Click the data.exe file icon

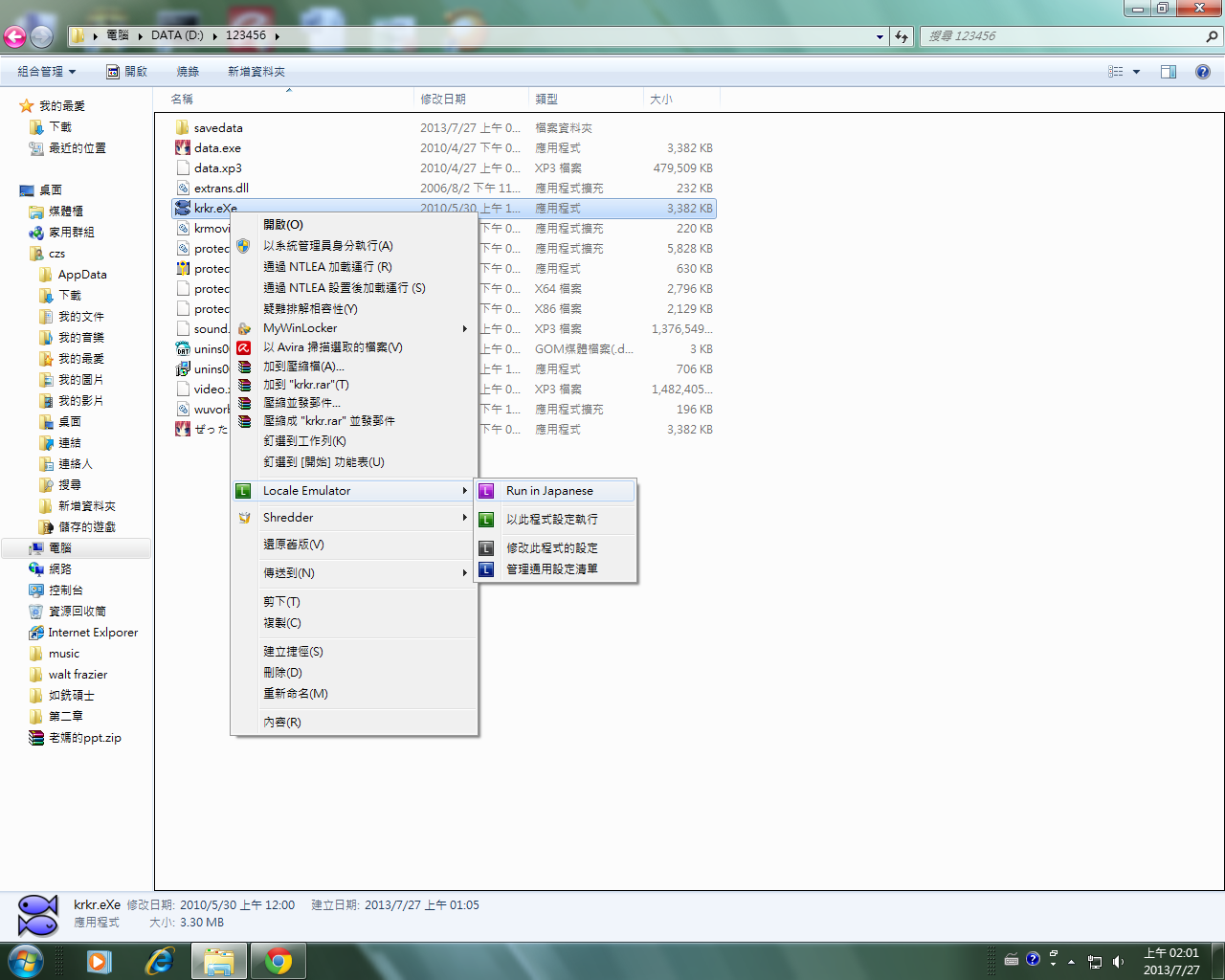coord(183,148)
